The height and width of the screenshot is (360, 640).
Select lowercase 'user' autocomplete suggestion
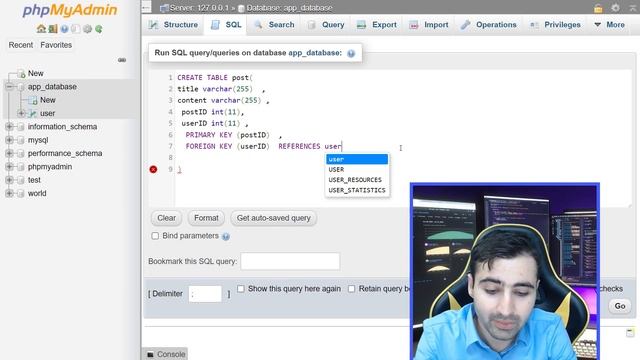coord(357,159)
